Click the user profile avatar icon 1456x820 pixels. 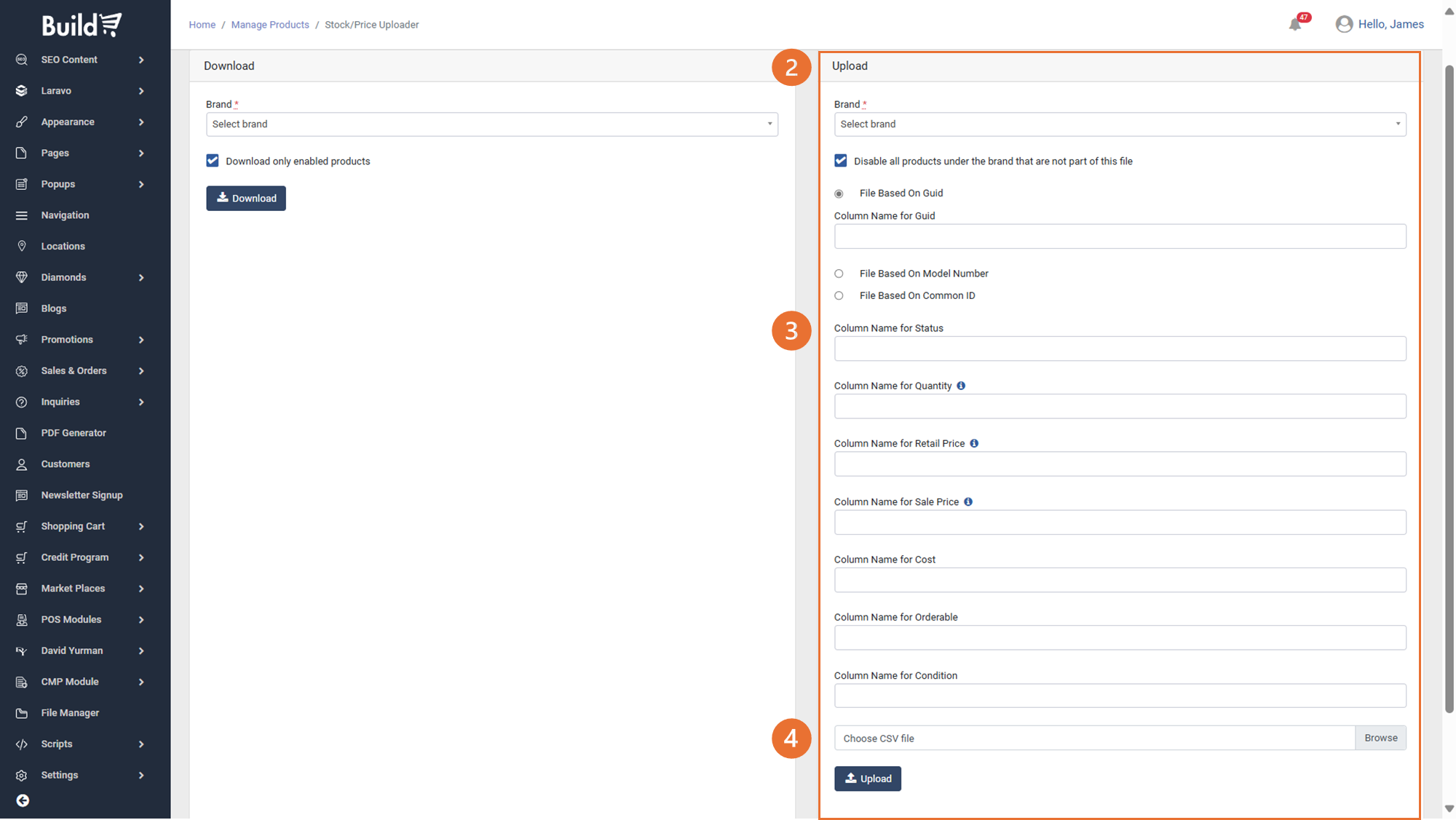point(1344,24)
